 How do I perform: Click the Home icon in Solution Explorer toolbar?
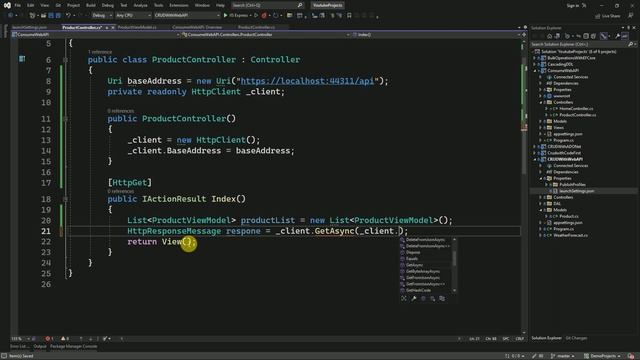point(549,36)
